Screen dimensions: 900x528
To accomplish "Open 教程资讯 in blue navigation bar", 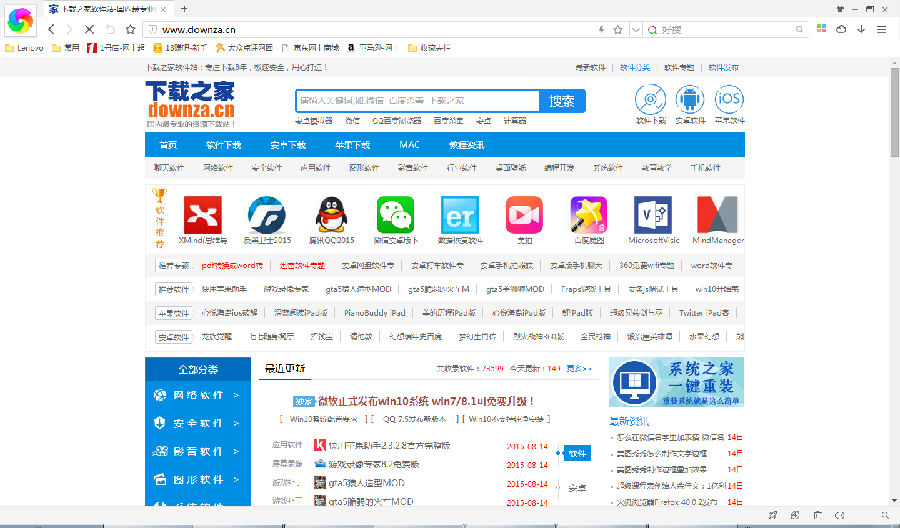I will [467, 145].
